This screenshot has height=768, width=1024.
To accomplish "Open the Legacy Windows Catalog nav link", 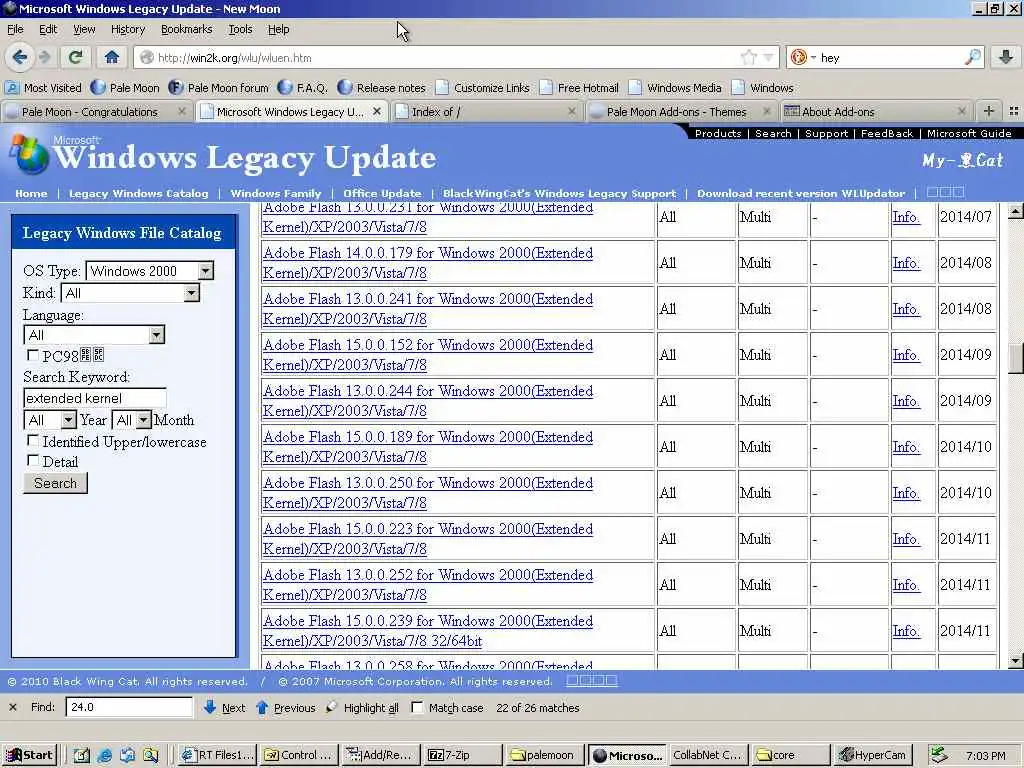I will coord(138,193).
